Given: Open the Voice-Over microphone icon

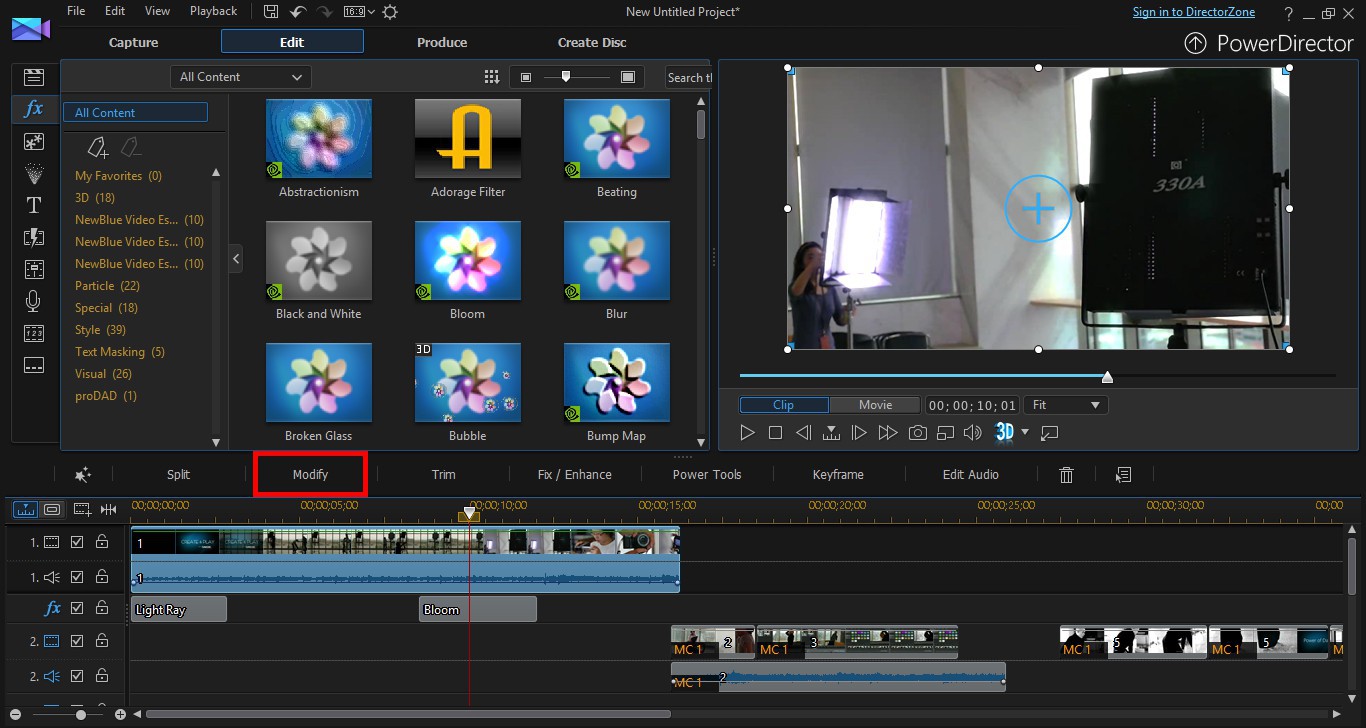Looking at the screenshot, I should pos(34,301).
